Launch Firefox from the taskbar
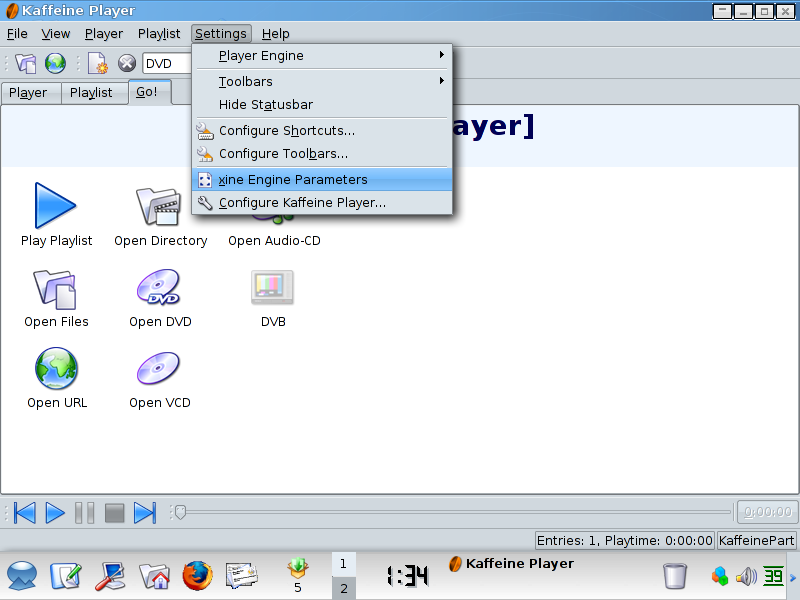800x600 pixels. tap(198, 575)
